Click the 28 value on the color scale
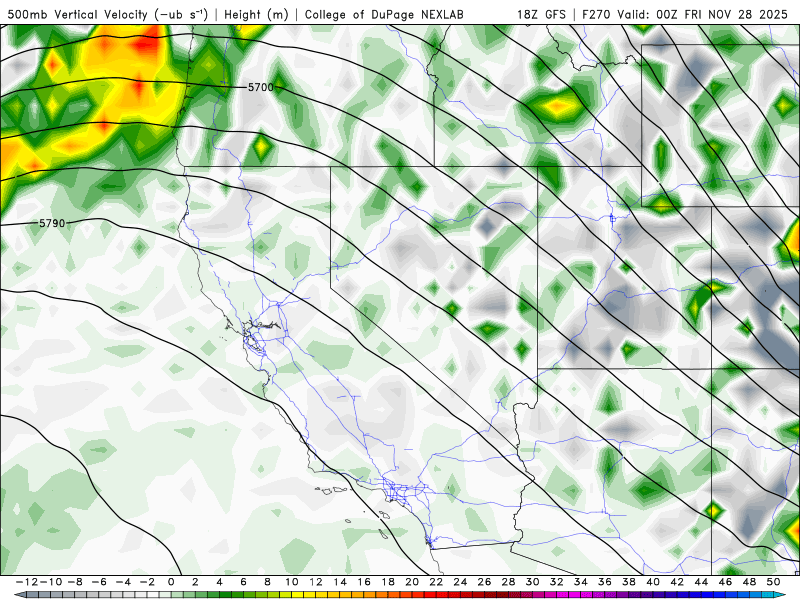The width and height of the screenshot is (800, 600). [x=508, y=582]
